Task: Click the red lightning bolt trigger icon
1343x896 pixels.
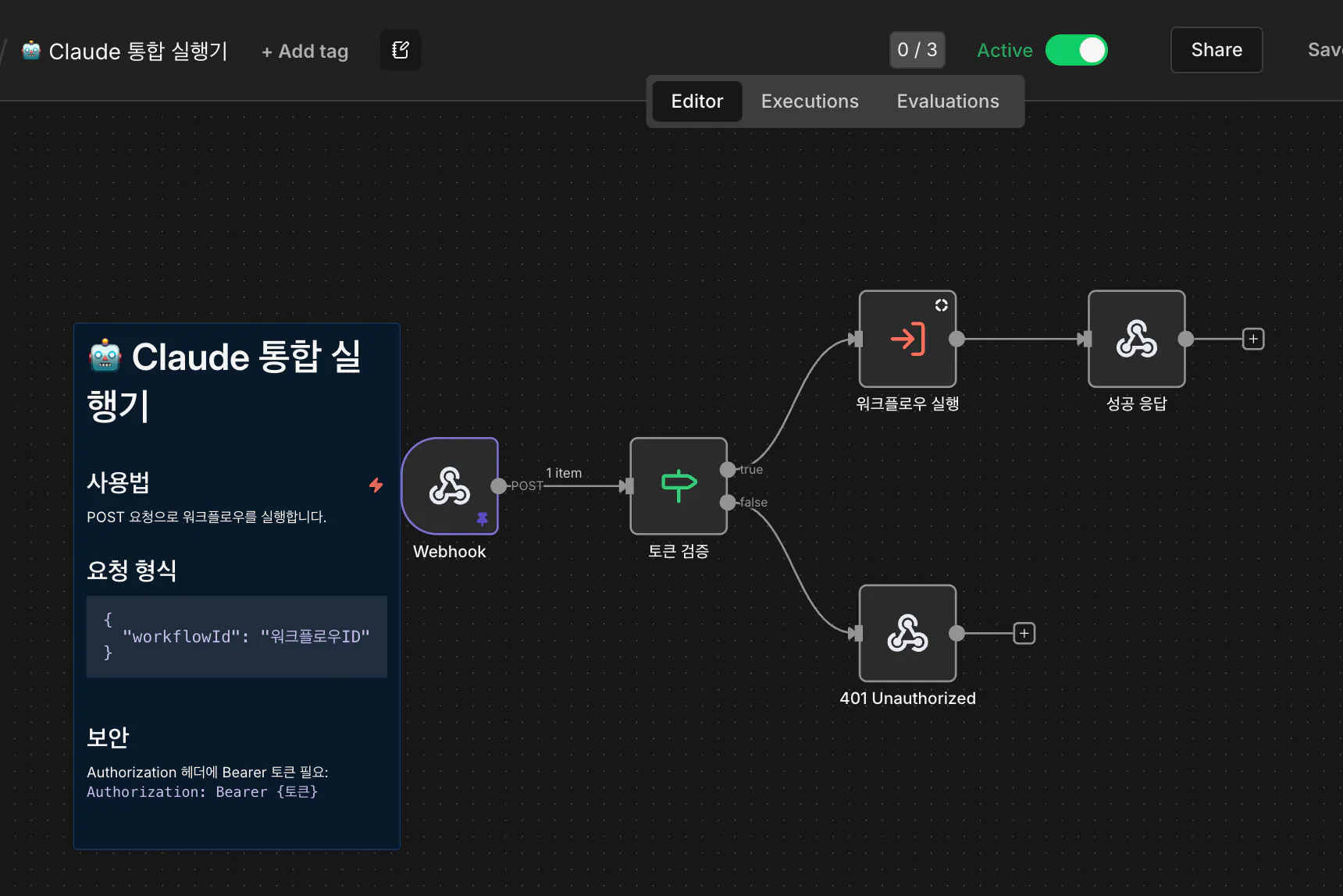Action: click(x=376, y=485)
